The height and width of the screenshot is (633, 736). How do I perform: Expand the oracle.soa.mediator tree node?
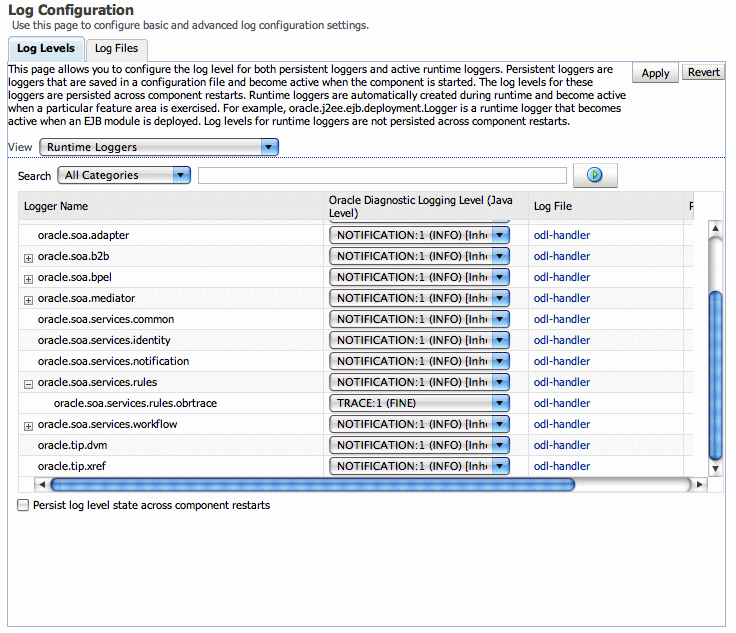click(x=29, y=300)
